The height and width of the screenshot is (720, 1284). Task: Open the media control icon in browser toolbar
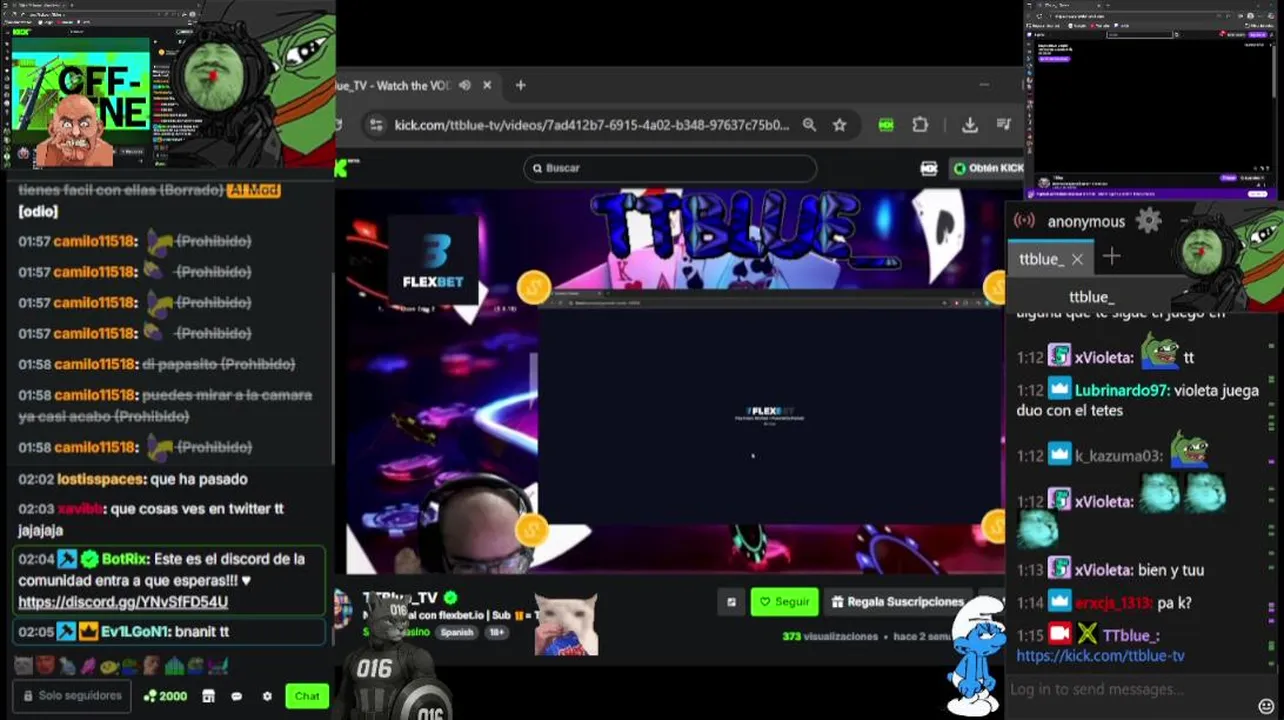pyautogui.click(x=1004, y=125)
